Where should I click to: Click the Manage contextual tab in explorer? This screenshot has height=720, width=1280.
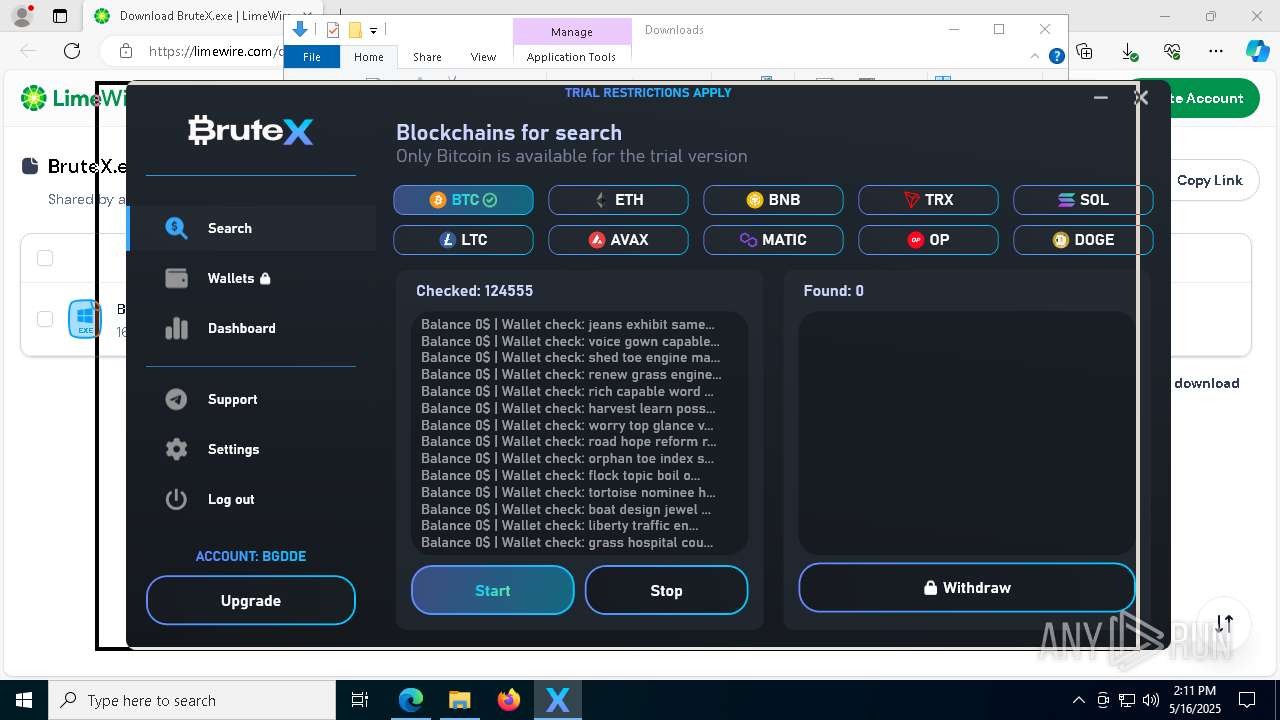coord(572,32)
